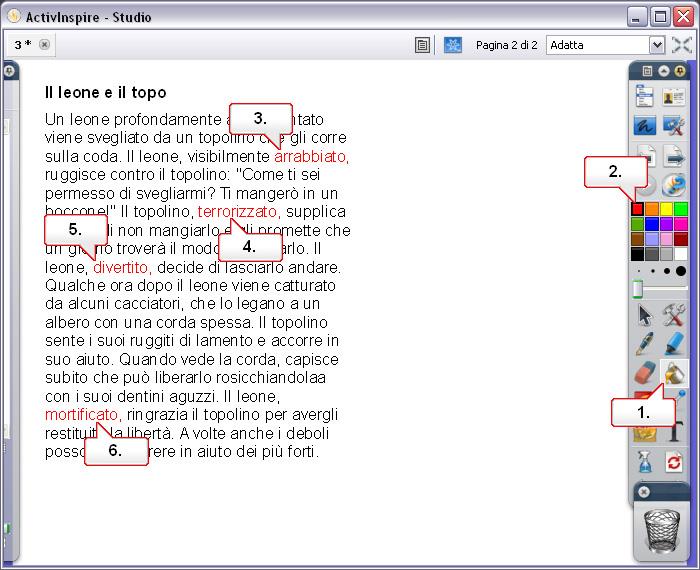Open the Tools wrench and screwdriver menu
700x570 pixels.
coord(674,315)
